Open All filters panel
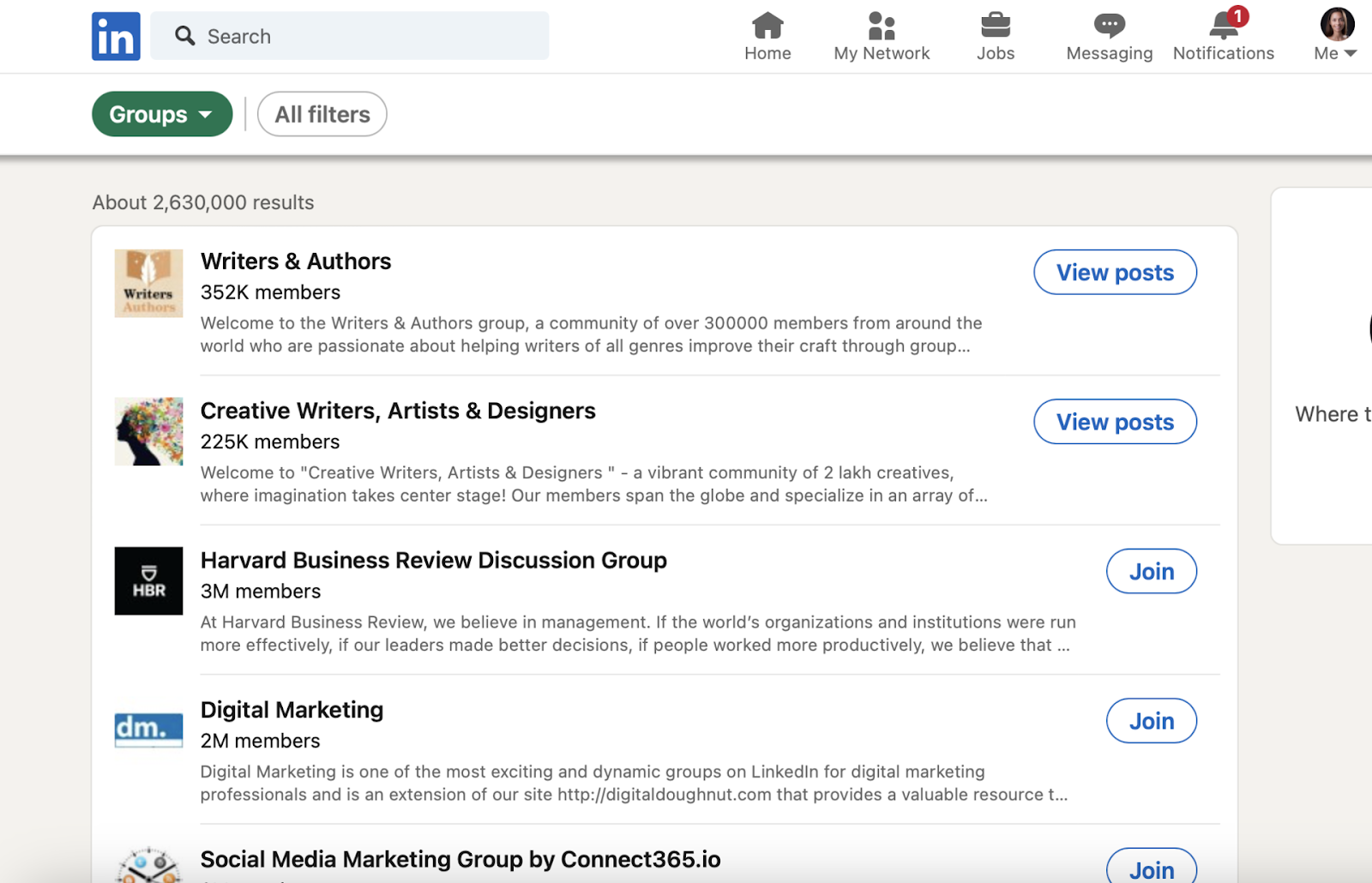This screenshot has width=1372, height=883. pos(322,114)
